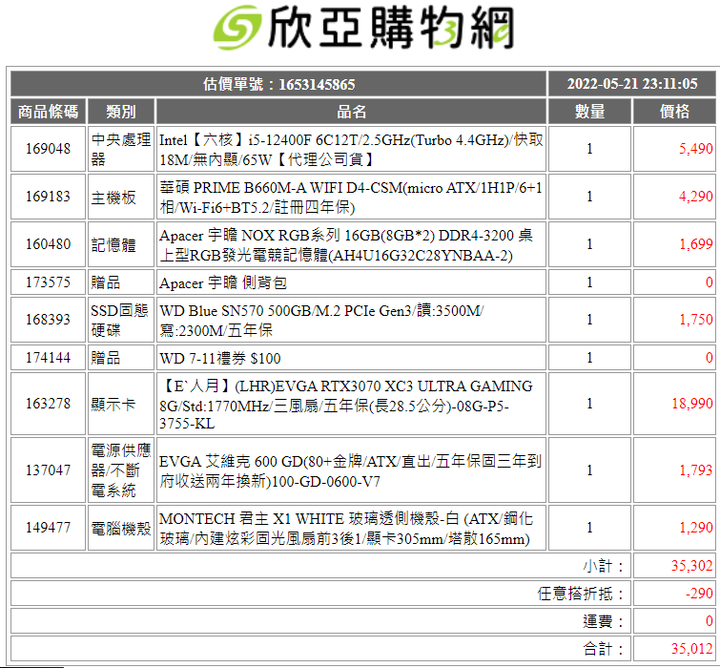Click the price 18,990

pyautogui.click(x=692, y=404)
